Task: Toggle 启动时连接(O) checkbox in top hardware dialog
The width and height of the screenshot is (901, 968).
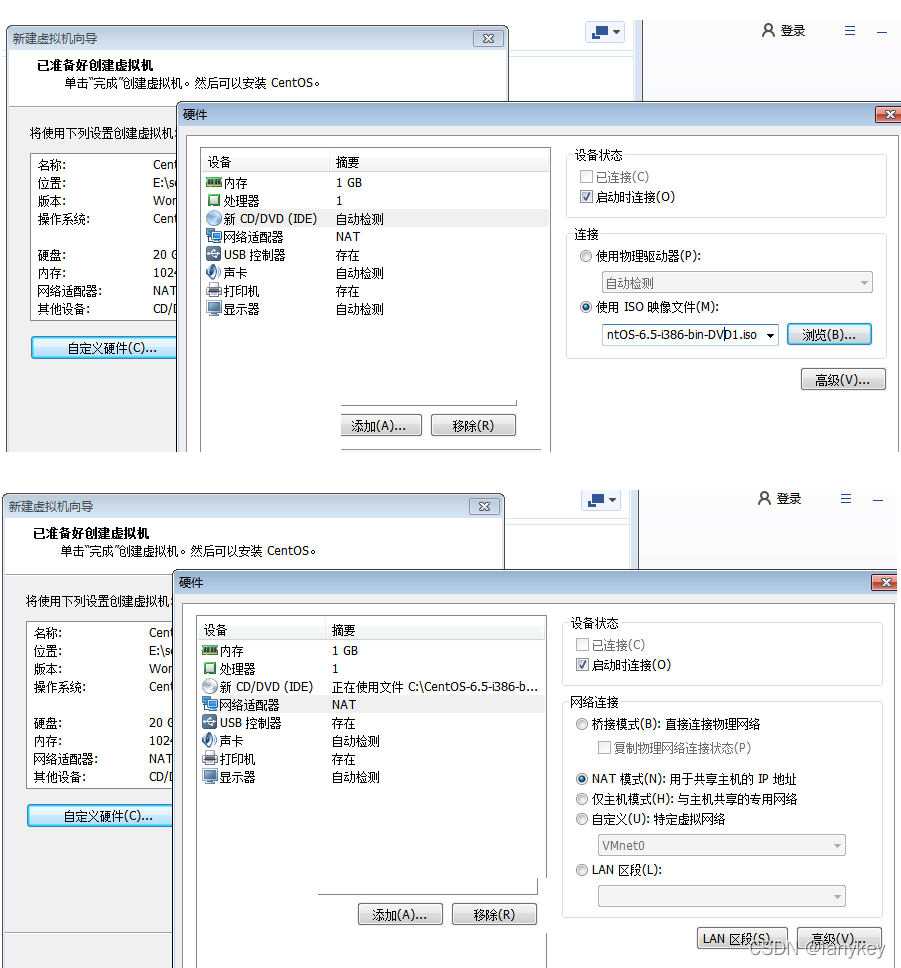Action: [x=586, y=197]
